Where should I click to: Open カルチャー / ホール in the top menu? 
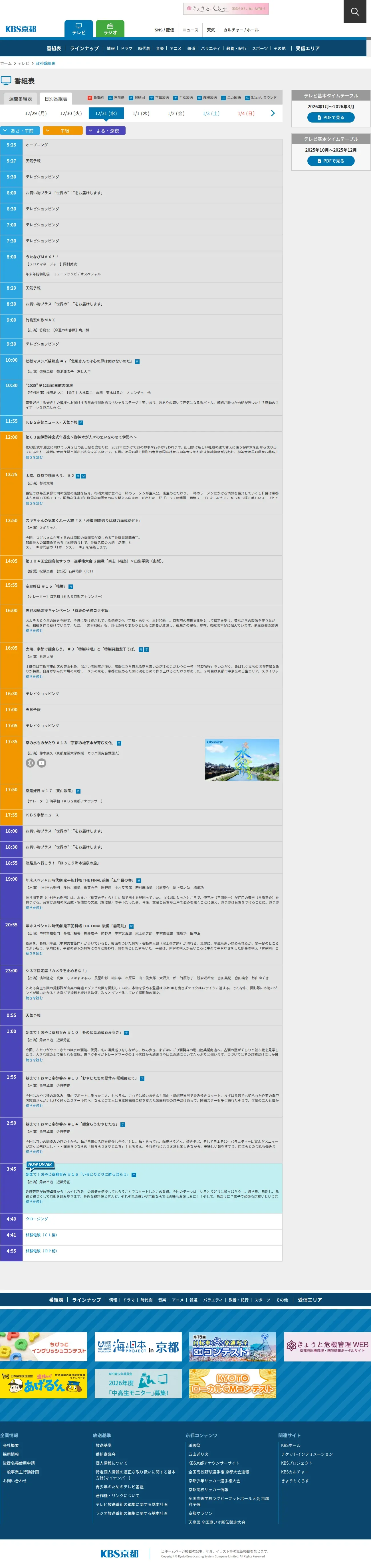pos(241,30)
